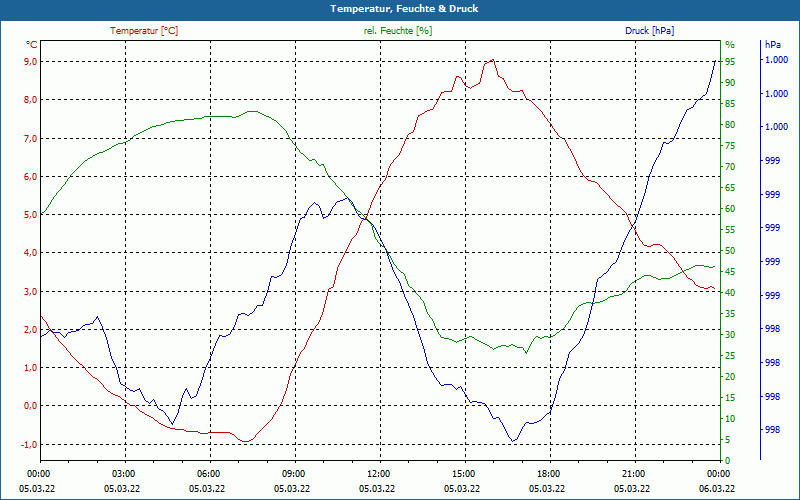The width and height of the screenshot is (800, 500).
Task: Click the 5,0 tick on the temperature axis
Action: (31, 215)
